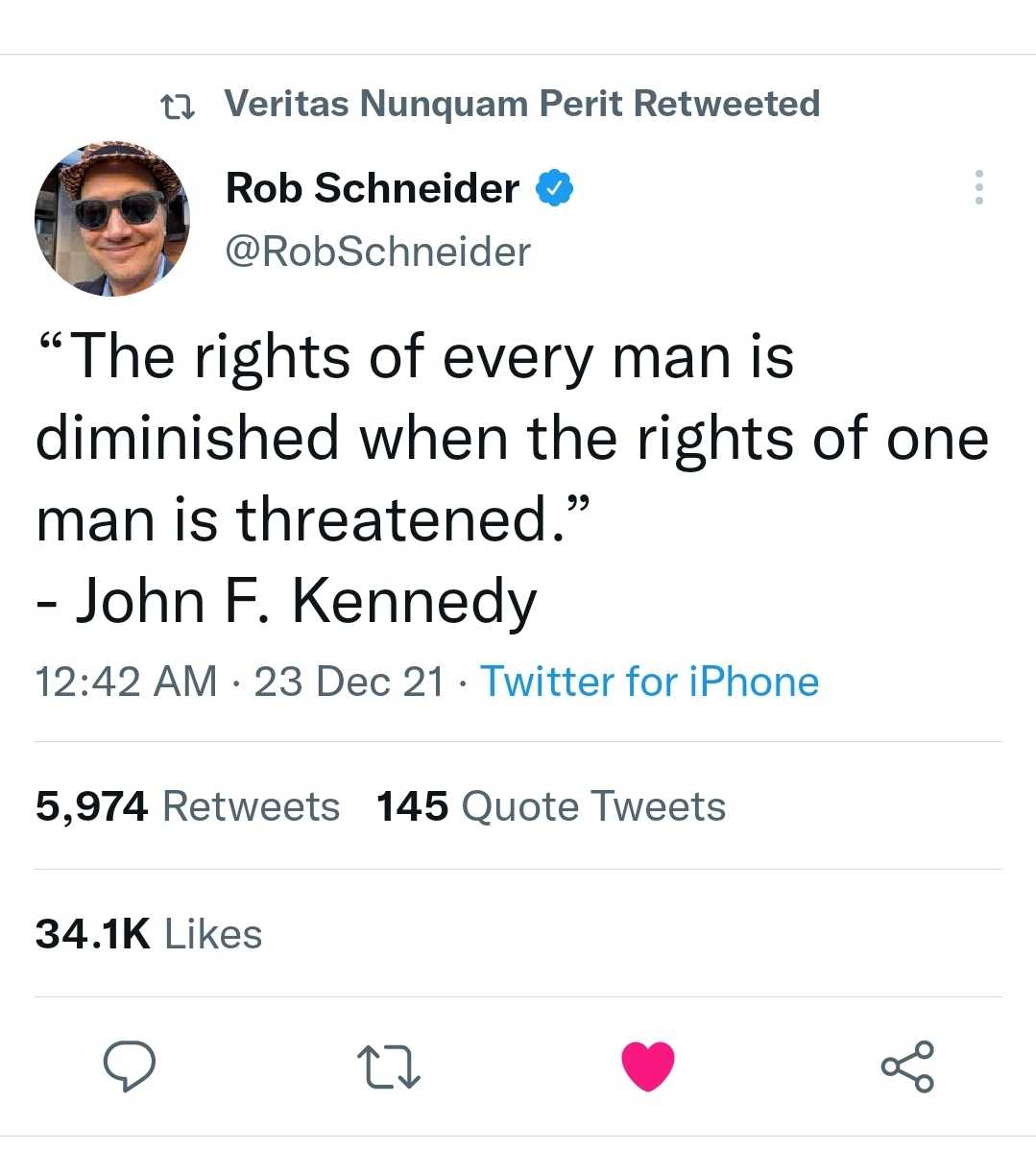The image size is (1036, 1150).
Task: Open Rob Schneider's profile picture
Action: [x=111, y=219]
